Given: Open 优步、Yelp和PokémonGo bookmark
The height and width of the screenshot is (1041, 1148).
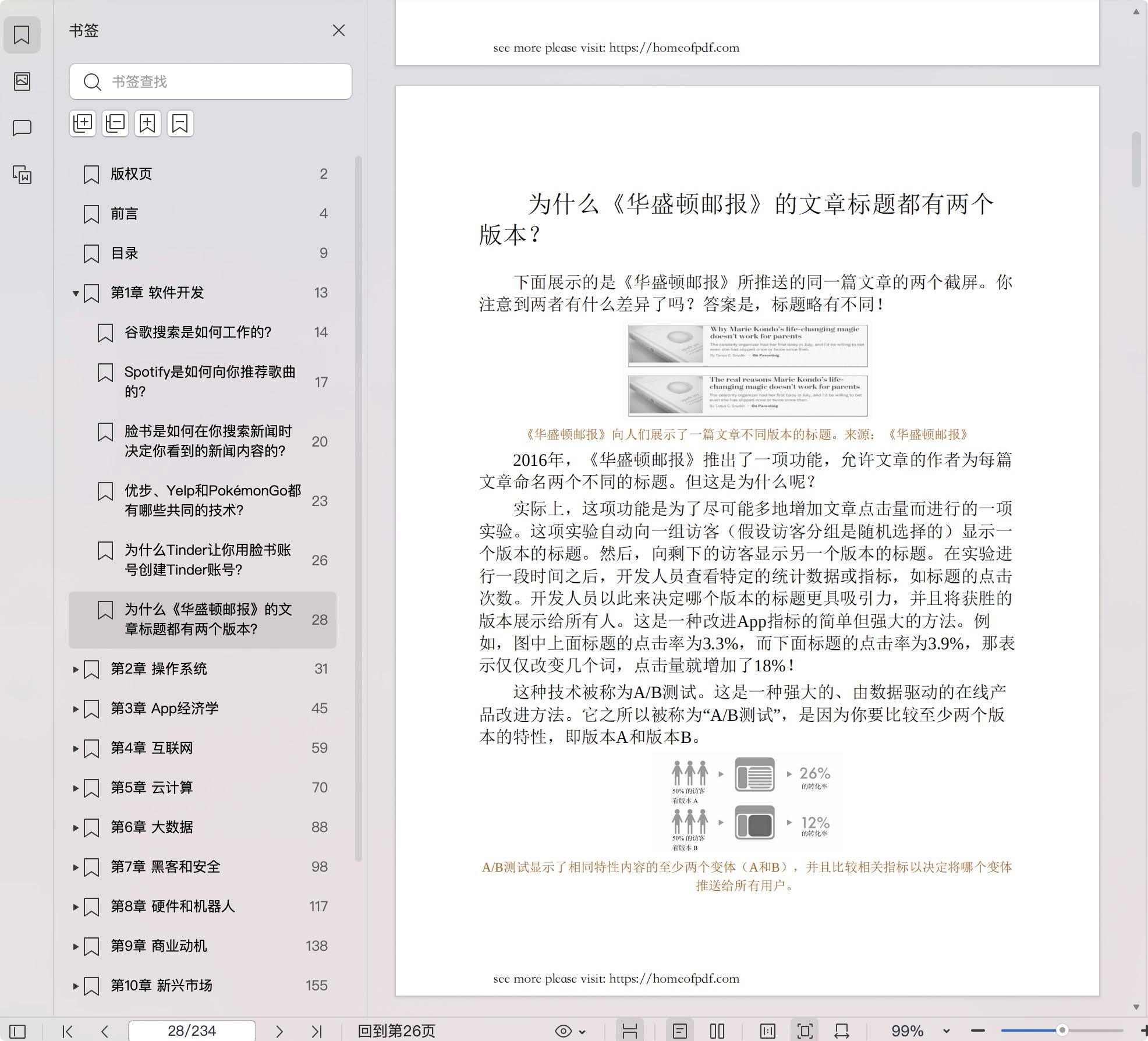Looking at the screenshot, I should coord(203,500).
